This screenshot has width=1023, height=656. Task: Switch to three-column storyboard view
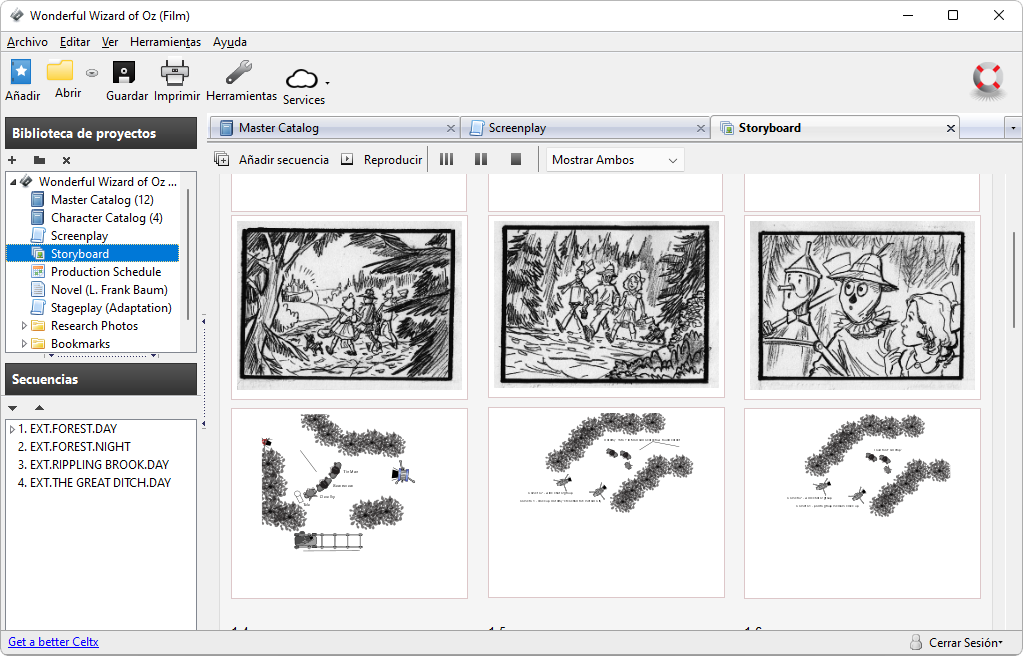pos(446,159)
